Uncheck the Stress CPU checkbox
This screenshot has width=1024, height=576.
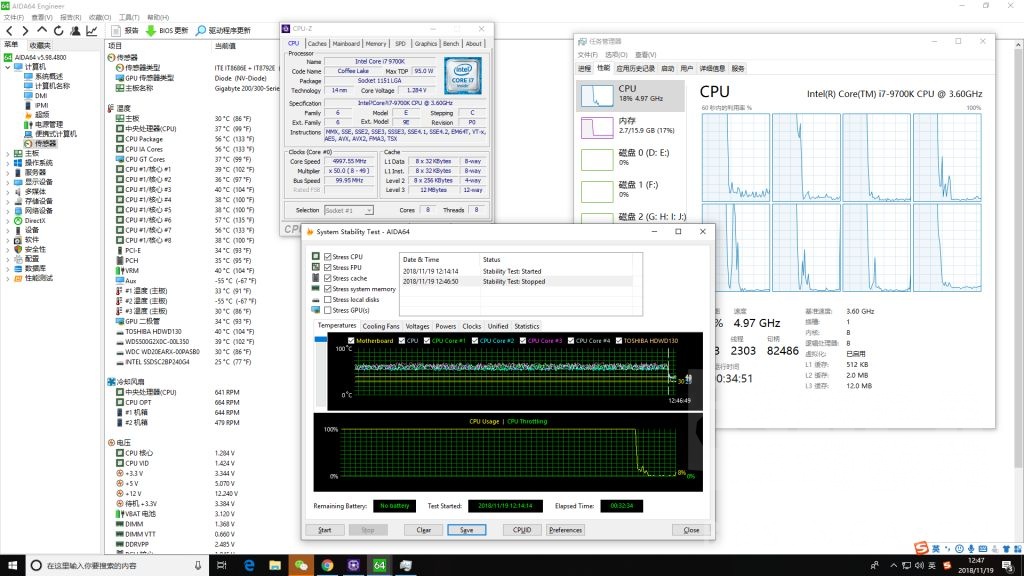coord(328,257)
